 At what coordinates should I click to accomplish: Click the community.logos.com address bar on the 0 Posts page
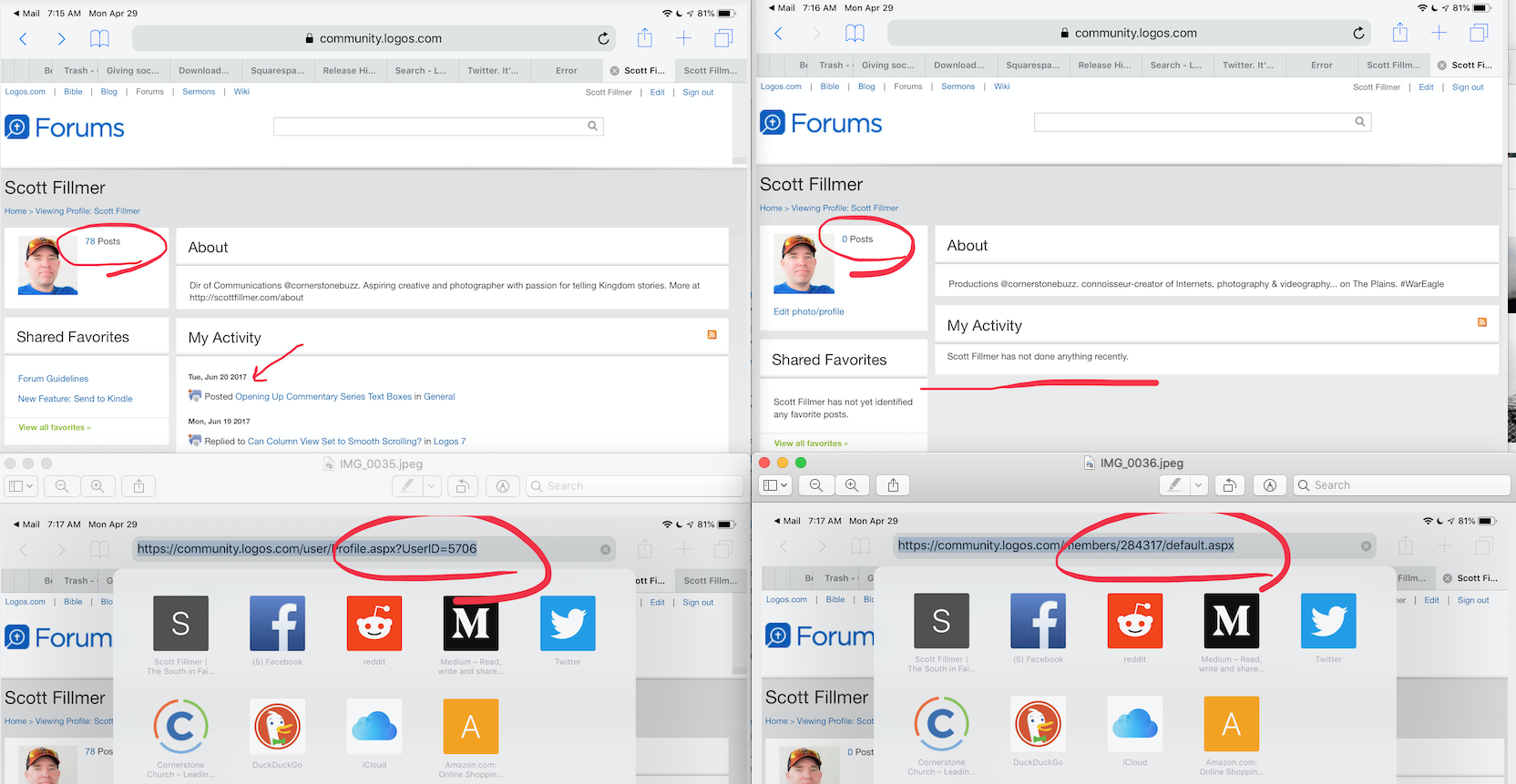pyautogui.click(x=1130, y=33)
